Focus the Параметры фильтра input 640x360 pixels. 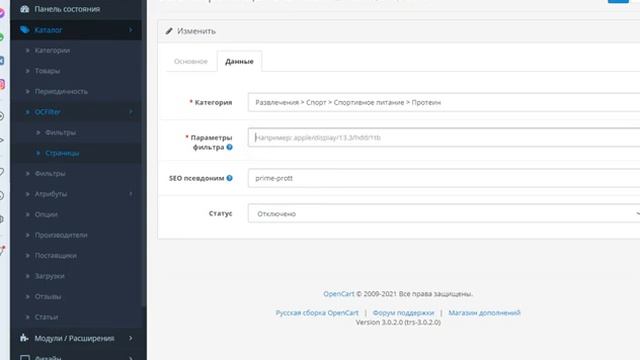pyautogui.click(x=444, y=138)
